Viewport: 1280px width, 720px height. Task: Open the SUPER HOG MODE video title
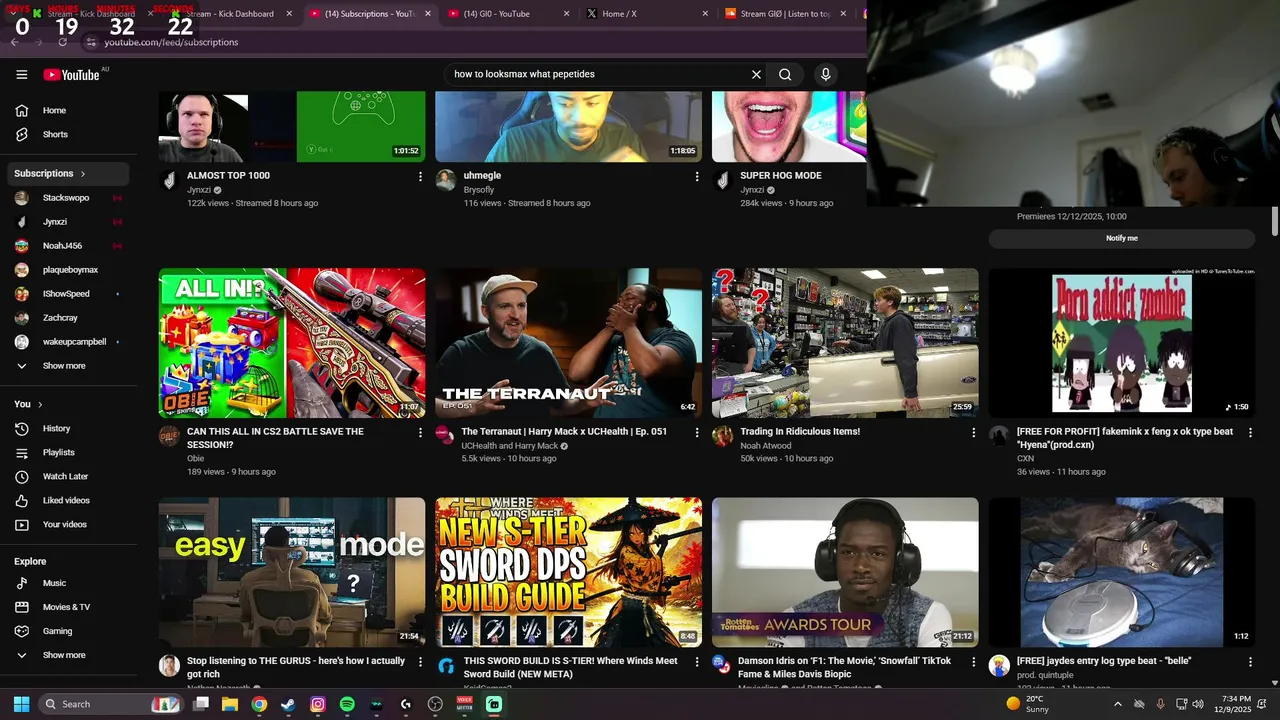[780, 175]
